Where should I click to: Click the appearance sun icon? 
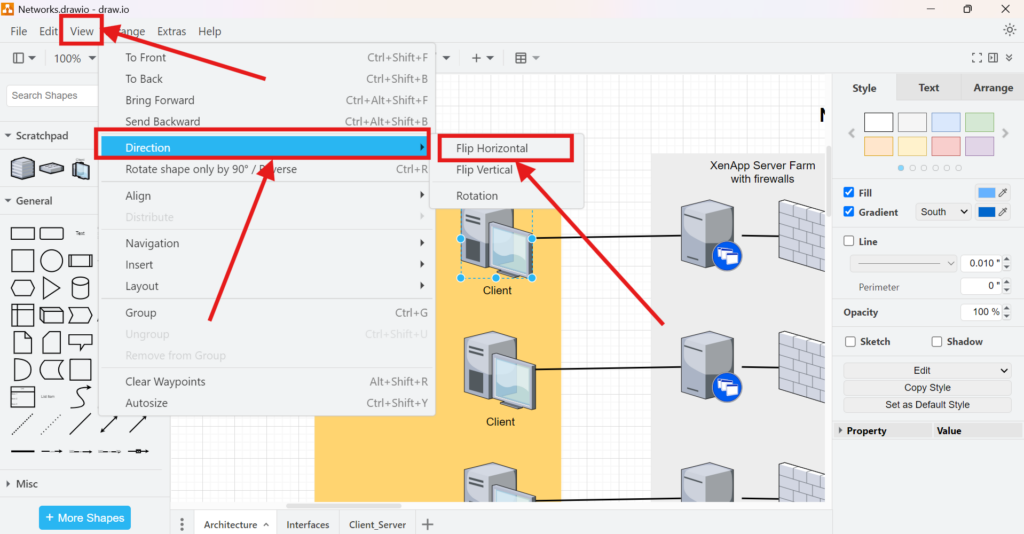point(1010,30)
